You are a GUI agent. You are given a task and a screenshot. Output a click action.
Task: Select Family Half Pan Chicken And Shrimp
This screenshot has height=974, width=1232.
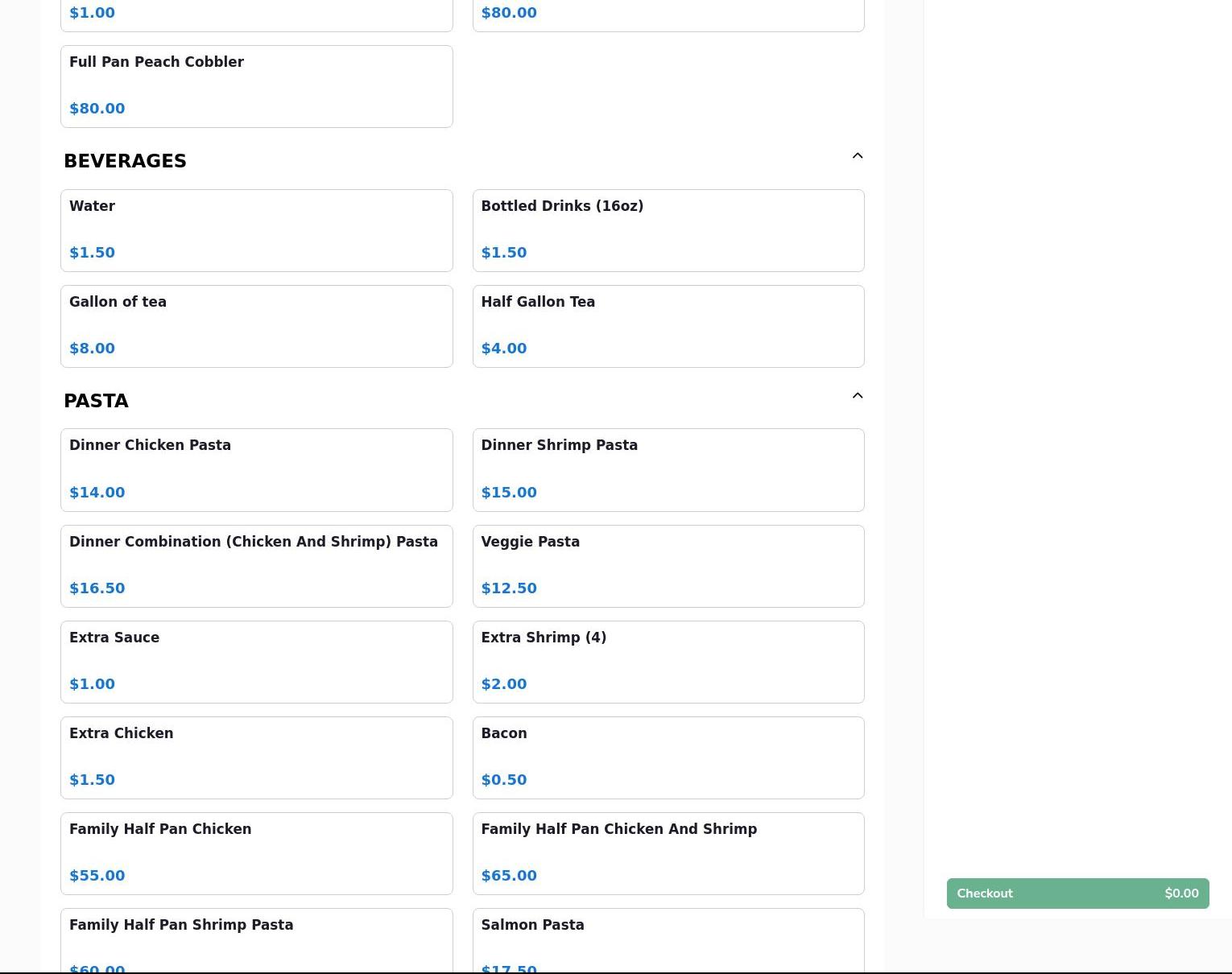coord(668,853)
